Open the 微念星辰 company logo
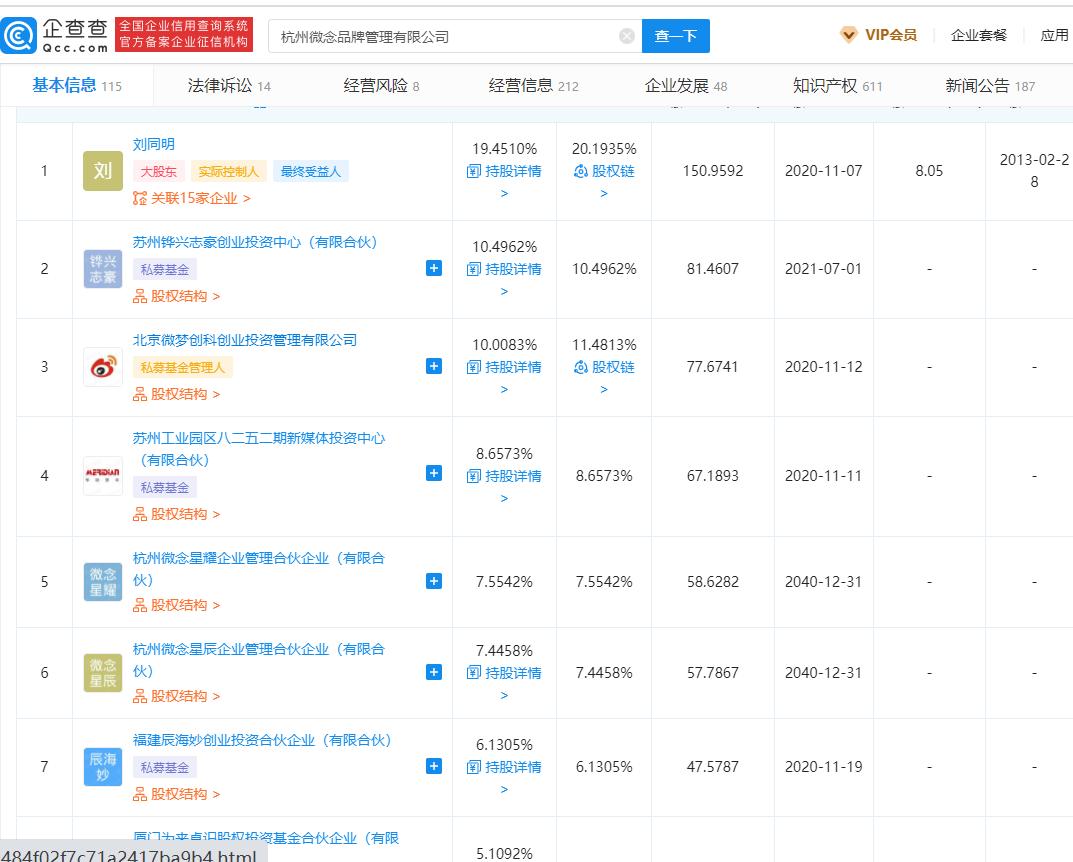 (x=103, y=672)
